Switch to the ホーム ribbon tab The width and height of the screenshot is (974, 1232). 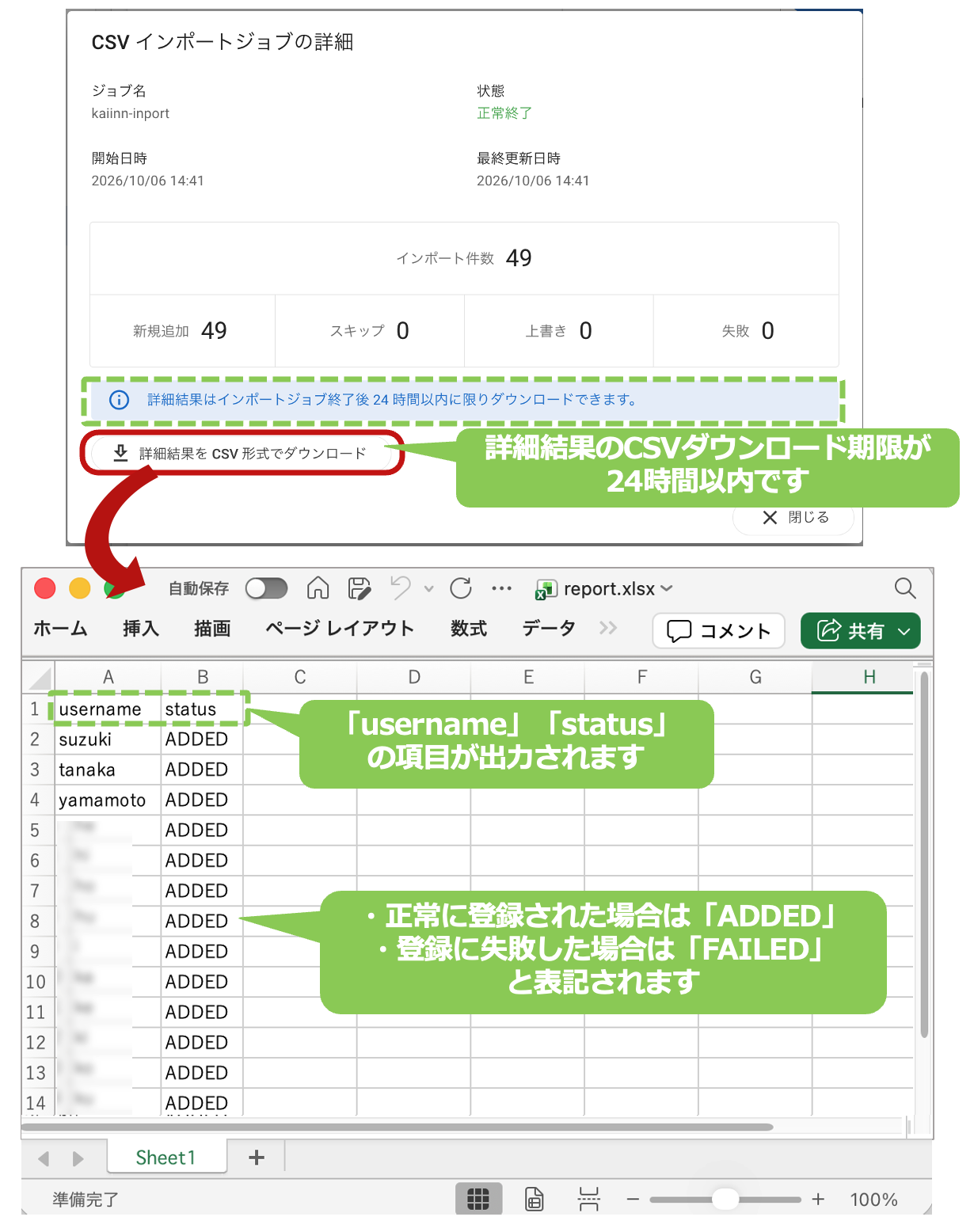coord(60,629)
